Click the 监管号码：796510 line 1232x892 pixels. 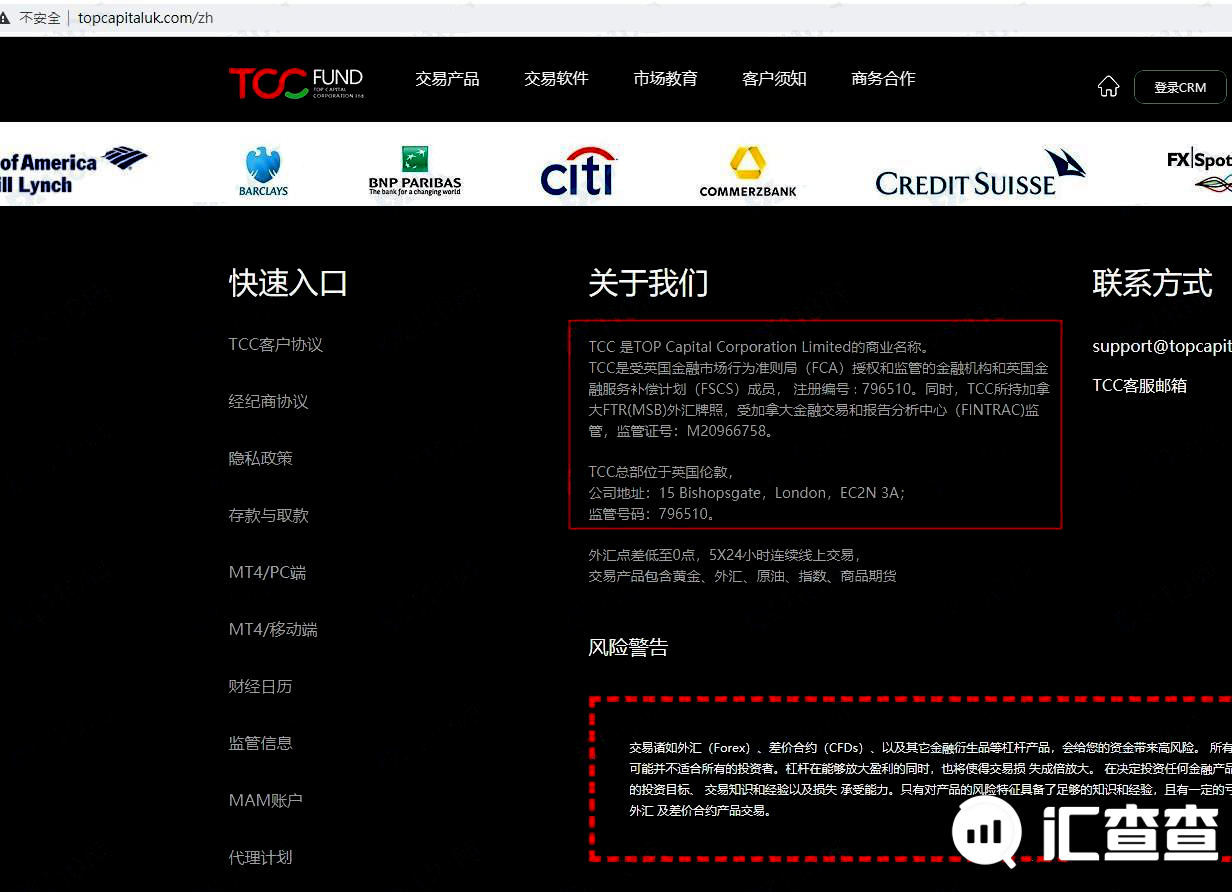tap(652, 514)
